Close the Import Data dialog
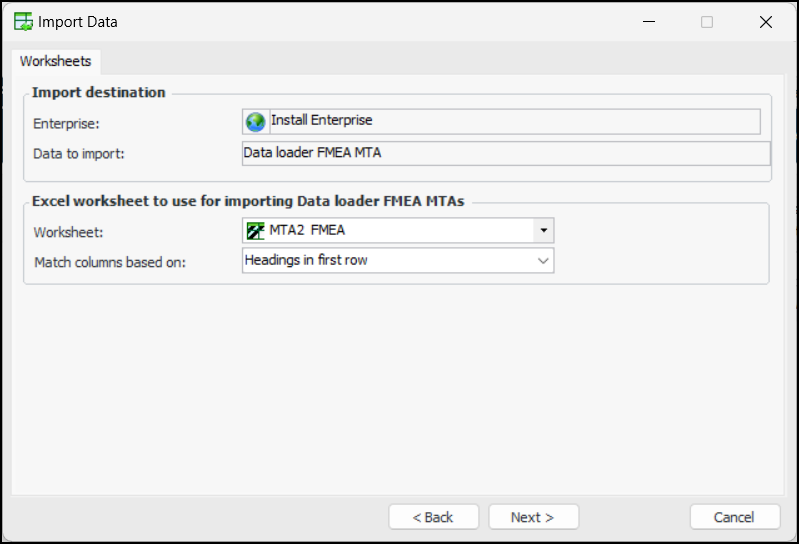The image size is (799, 544). point(766,21)
